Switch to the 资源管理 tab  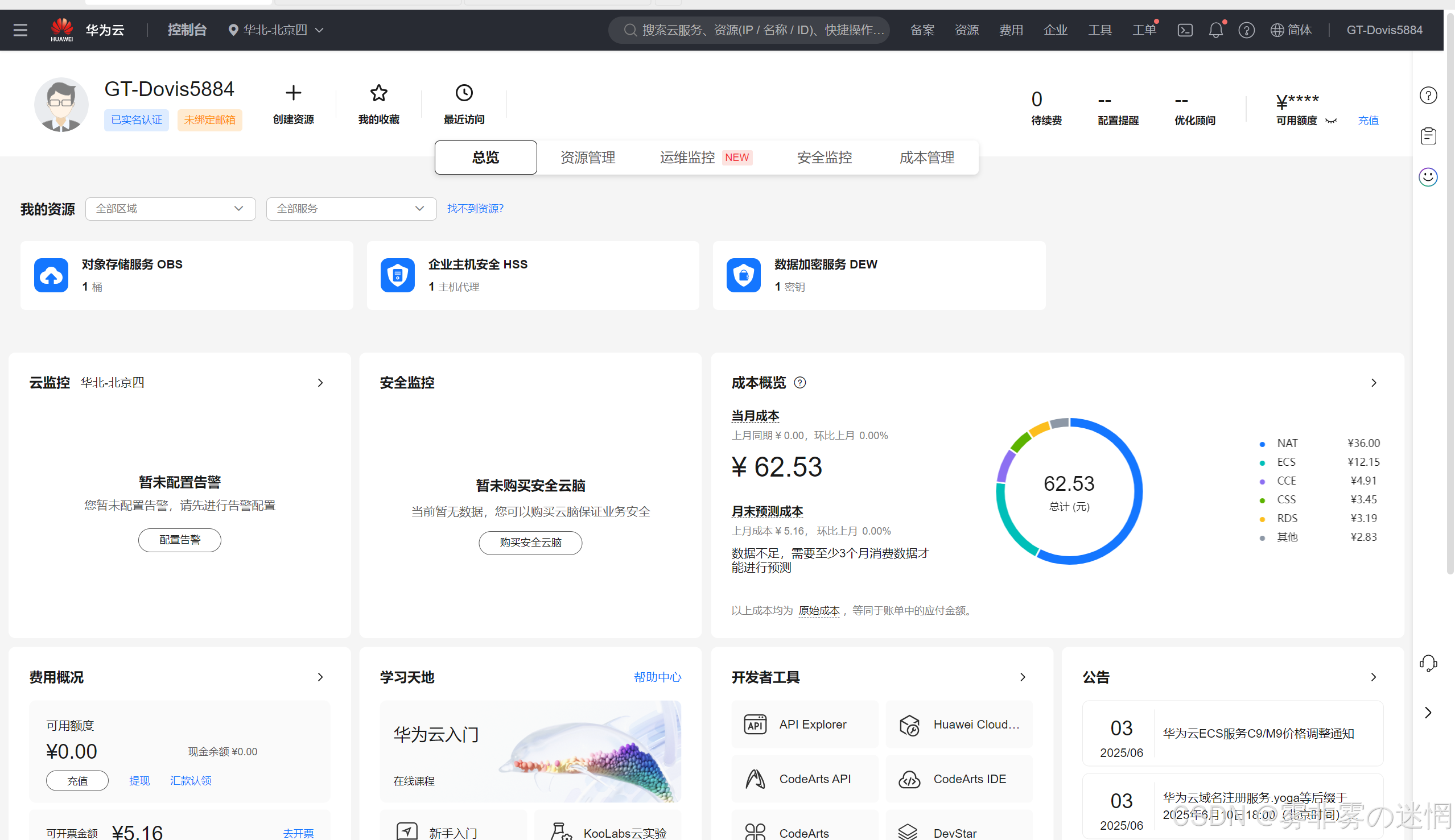(x=588, y=158)
